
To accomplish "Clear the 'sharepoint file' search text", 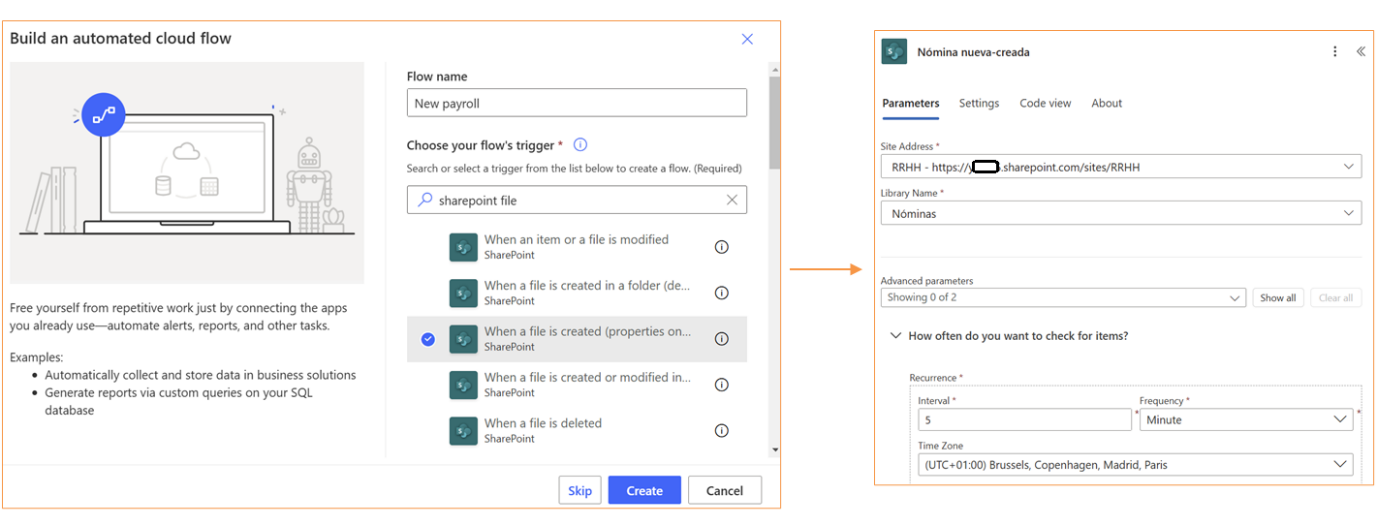I will (x=732, y=200).
